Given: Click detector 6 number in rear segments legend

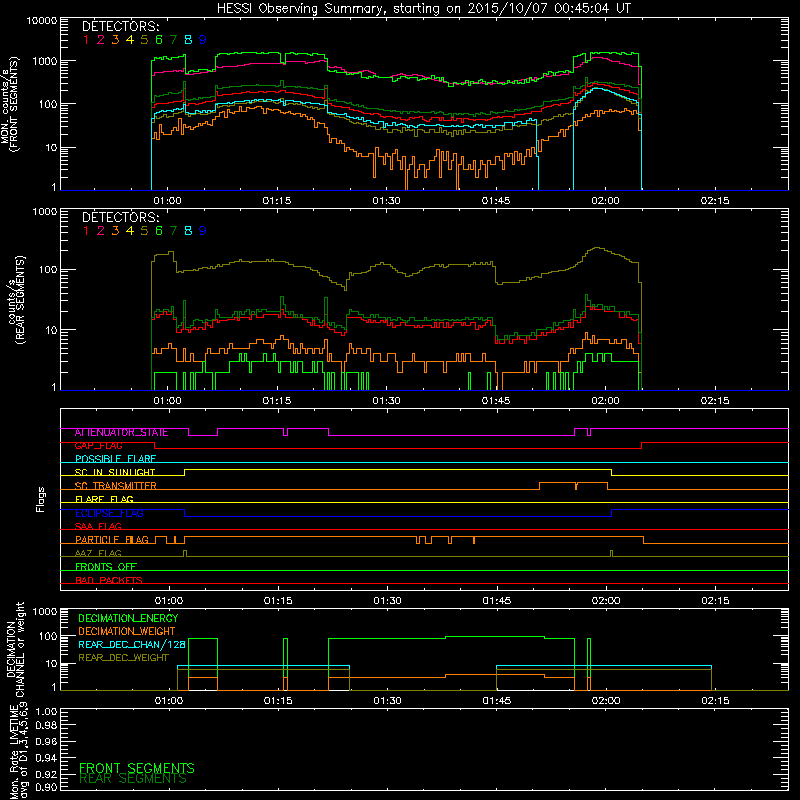Looking at the screenshot, I should point(159,231).
